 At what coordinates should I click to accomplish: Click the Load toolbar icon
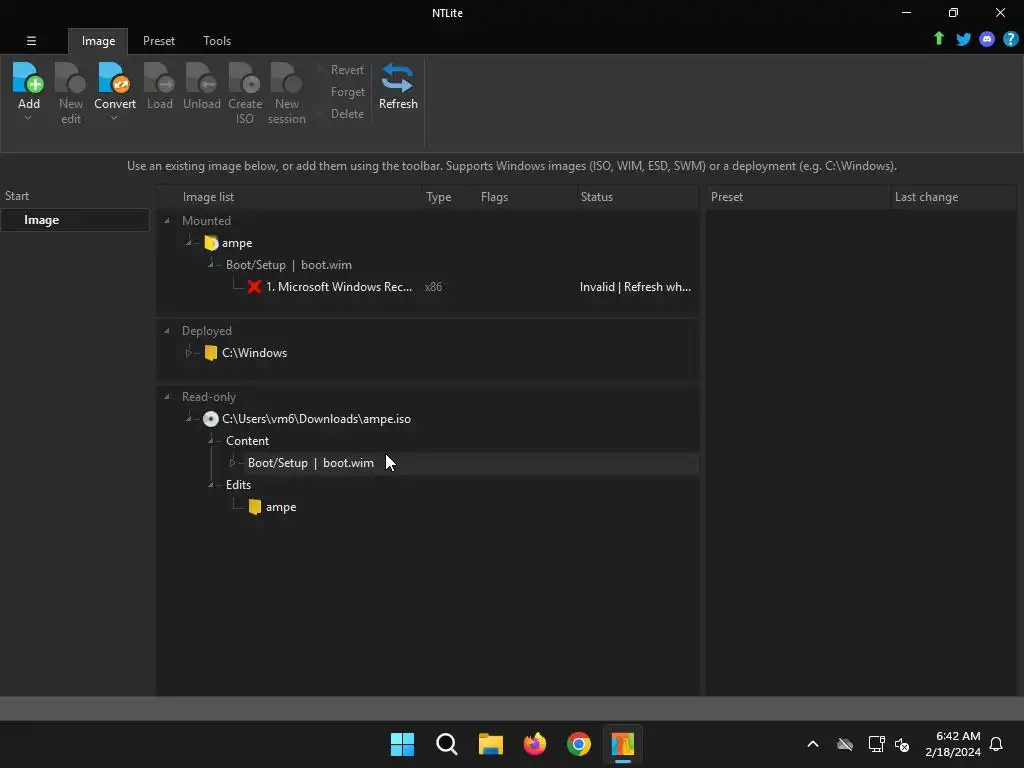click(159, 77)
